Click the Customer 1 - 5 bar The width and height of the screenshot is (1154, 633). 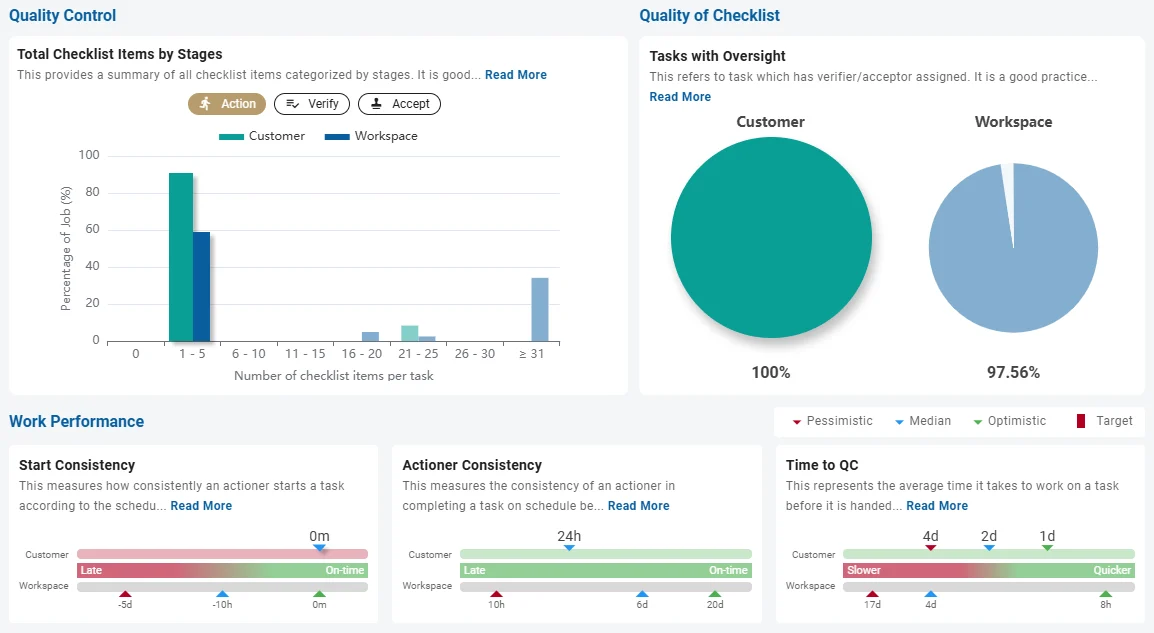click(181, 258)
